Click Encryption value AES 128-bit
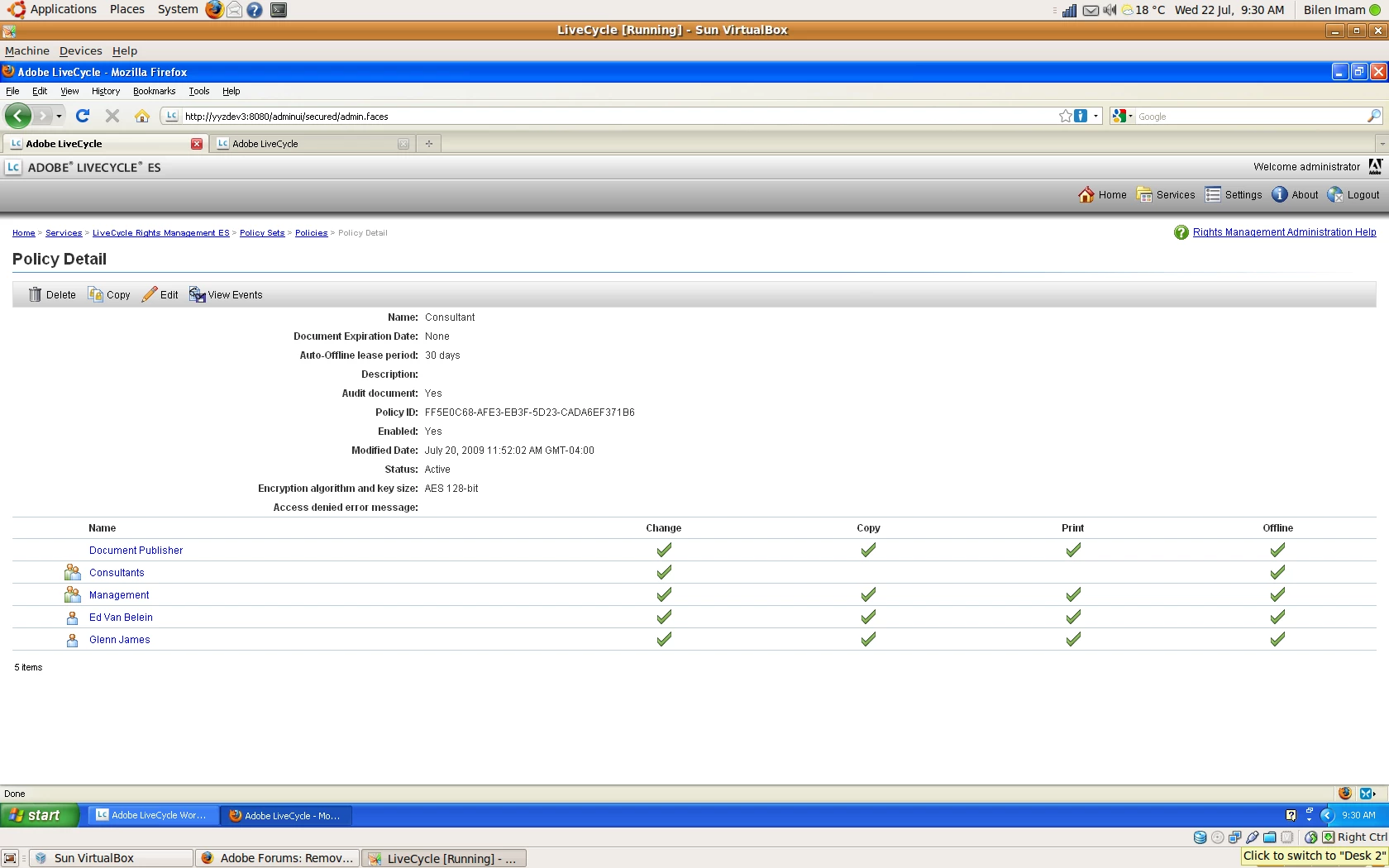Screen dimensions: 1389x868 (451, 488)
